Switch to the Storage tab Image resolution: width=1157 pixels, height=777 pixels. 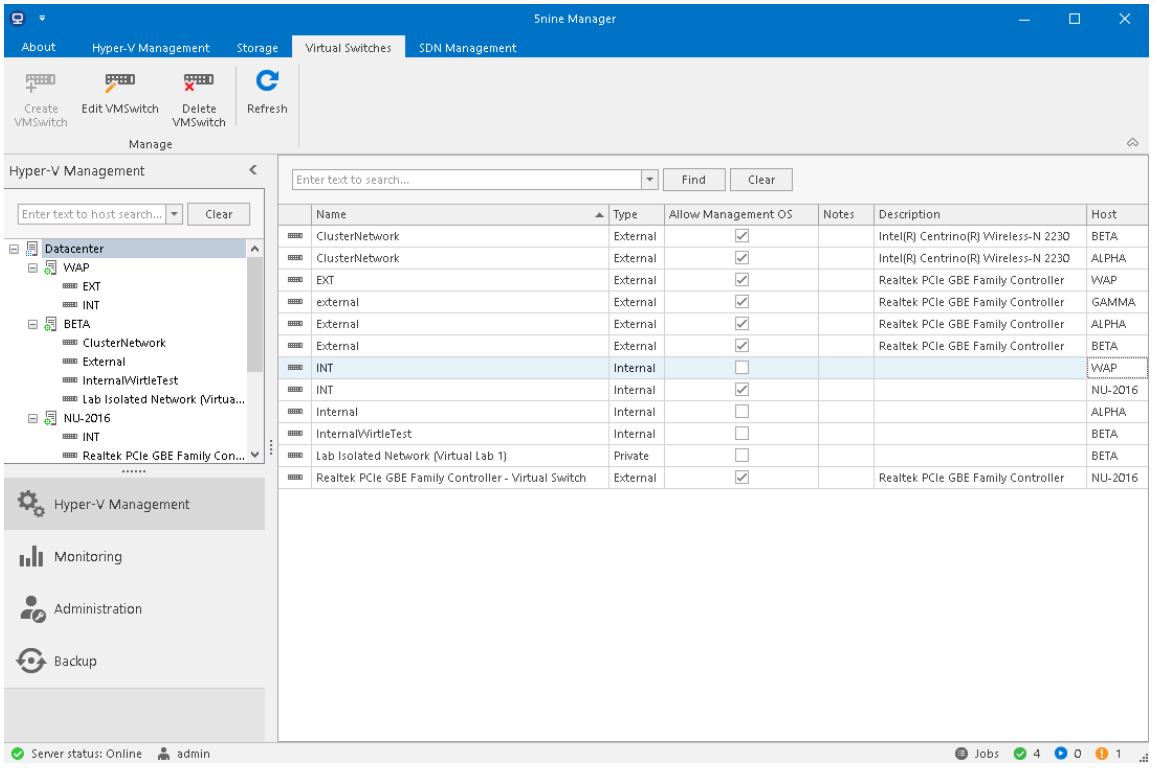[257, 48]
